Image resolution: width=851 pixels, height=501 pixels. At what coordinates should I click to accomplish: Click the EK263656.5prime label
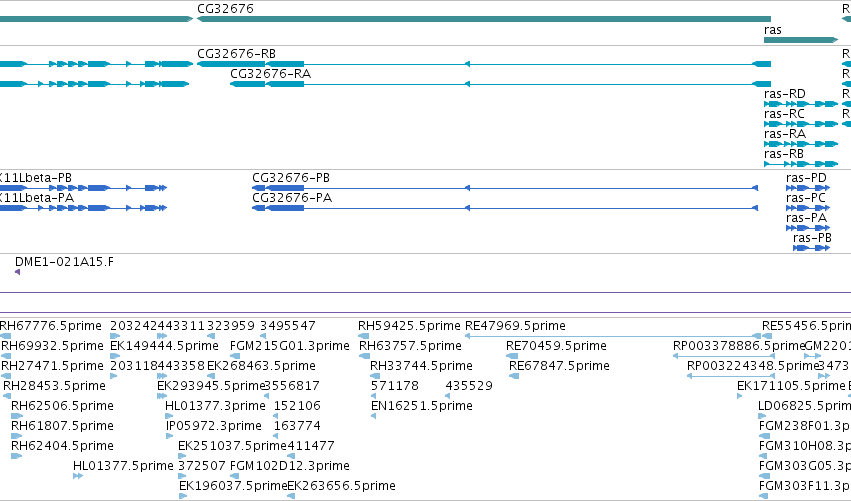click(341, 486)
